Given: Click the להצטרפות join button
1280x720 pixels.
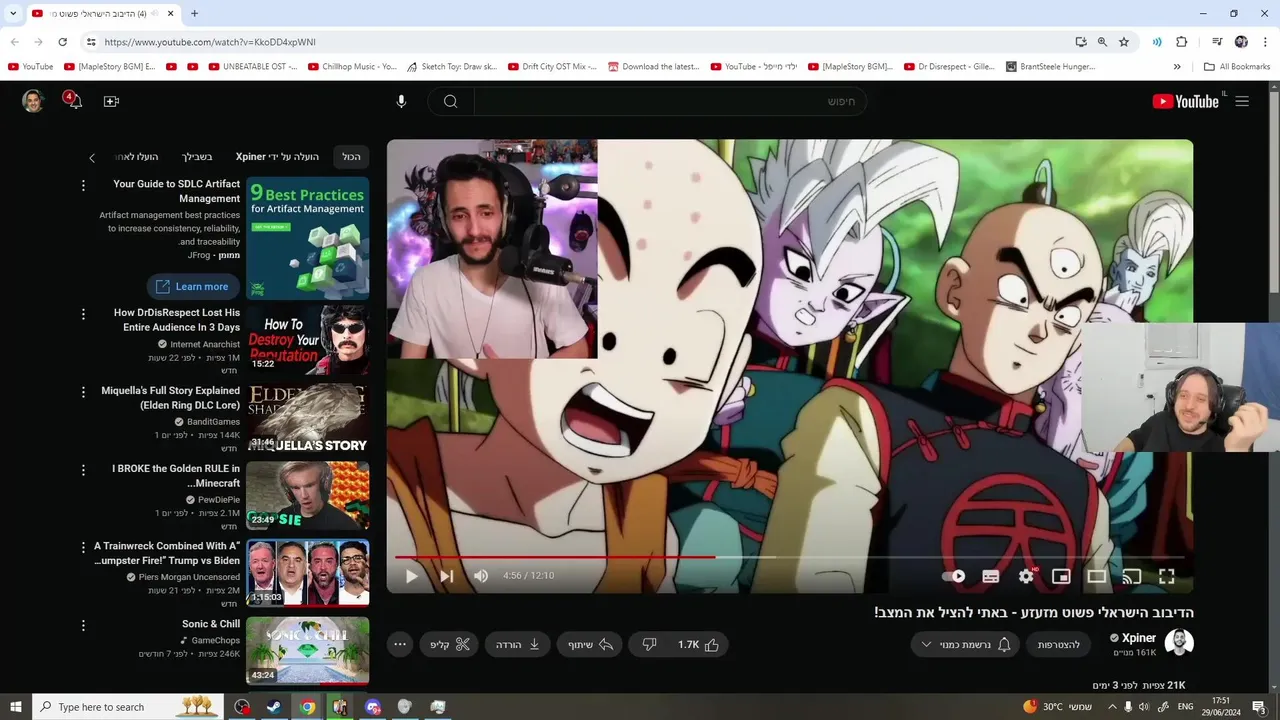Looking at the screenshot, I should pyautogui.click(x=1059, y=645).
